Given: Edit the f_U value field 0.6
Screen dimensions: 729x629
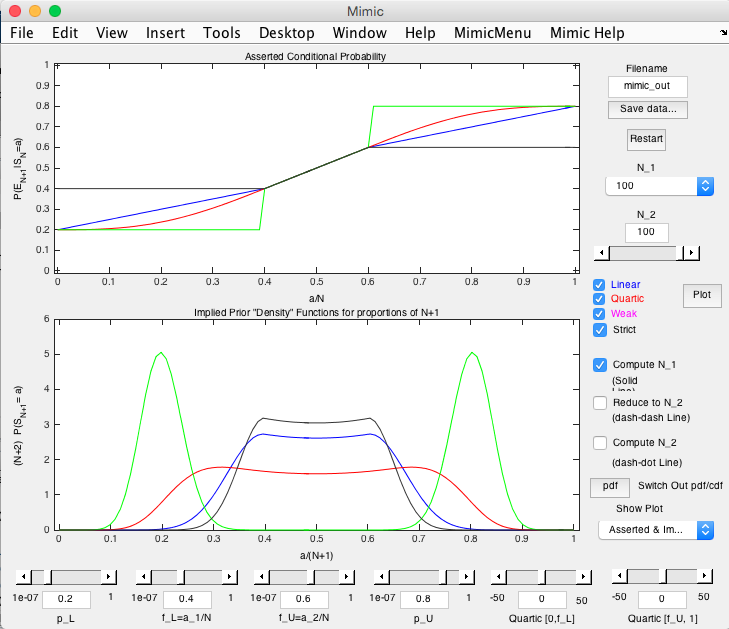Looking at the screenshot, I should pos(305,599).
